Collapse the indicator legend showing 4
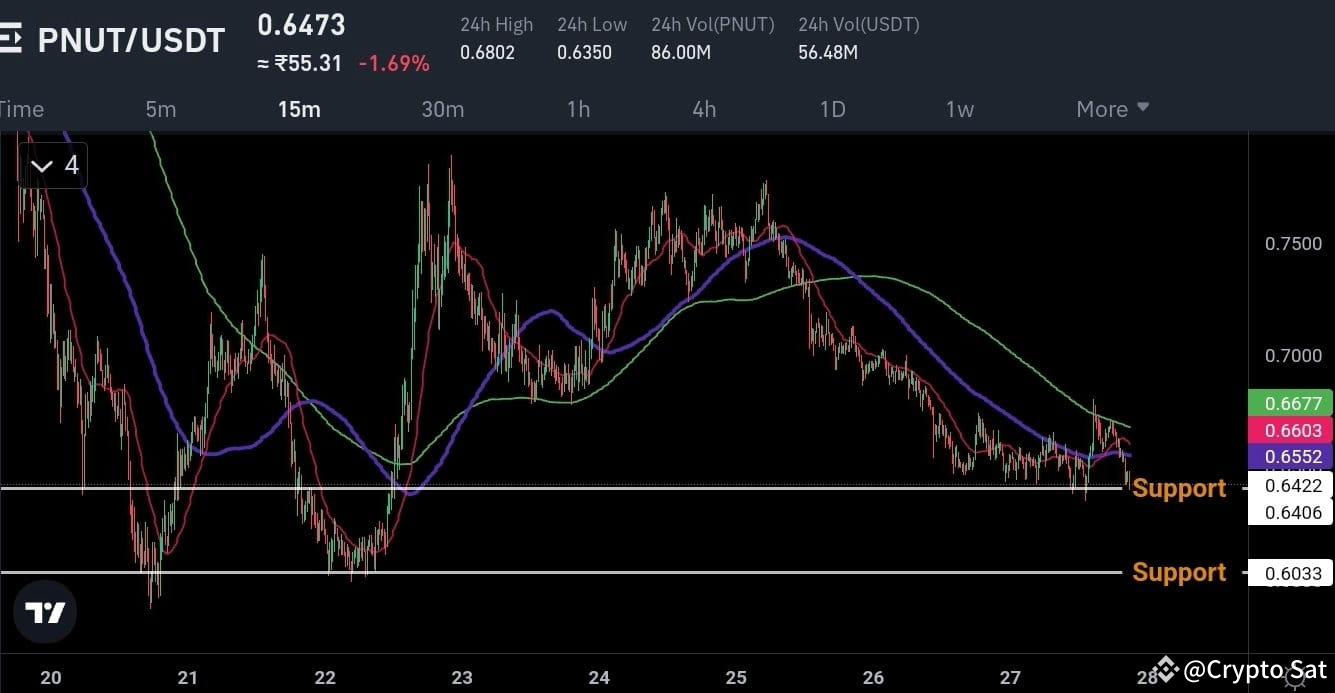 click(52, 165)
